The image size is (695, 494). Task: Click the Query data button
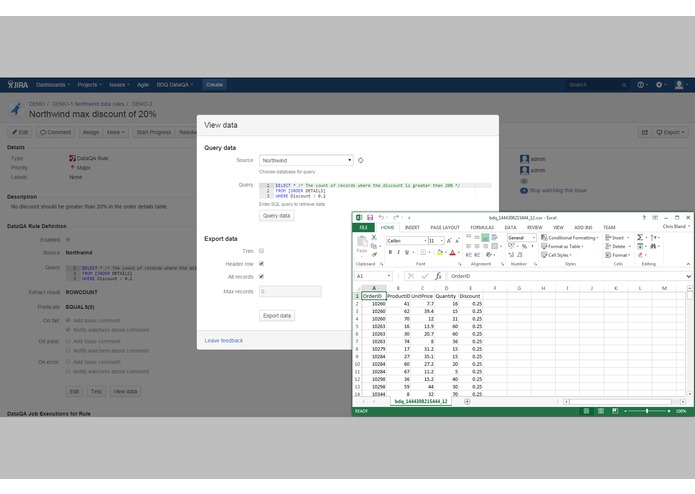click(x=276, y=216)
